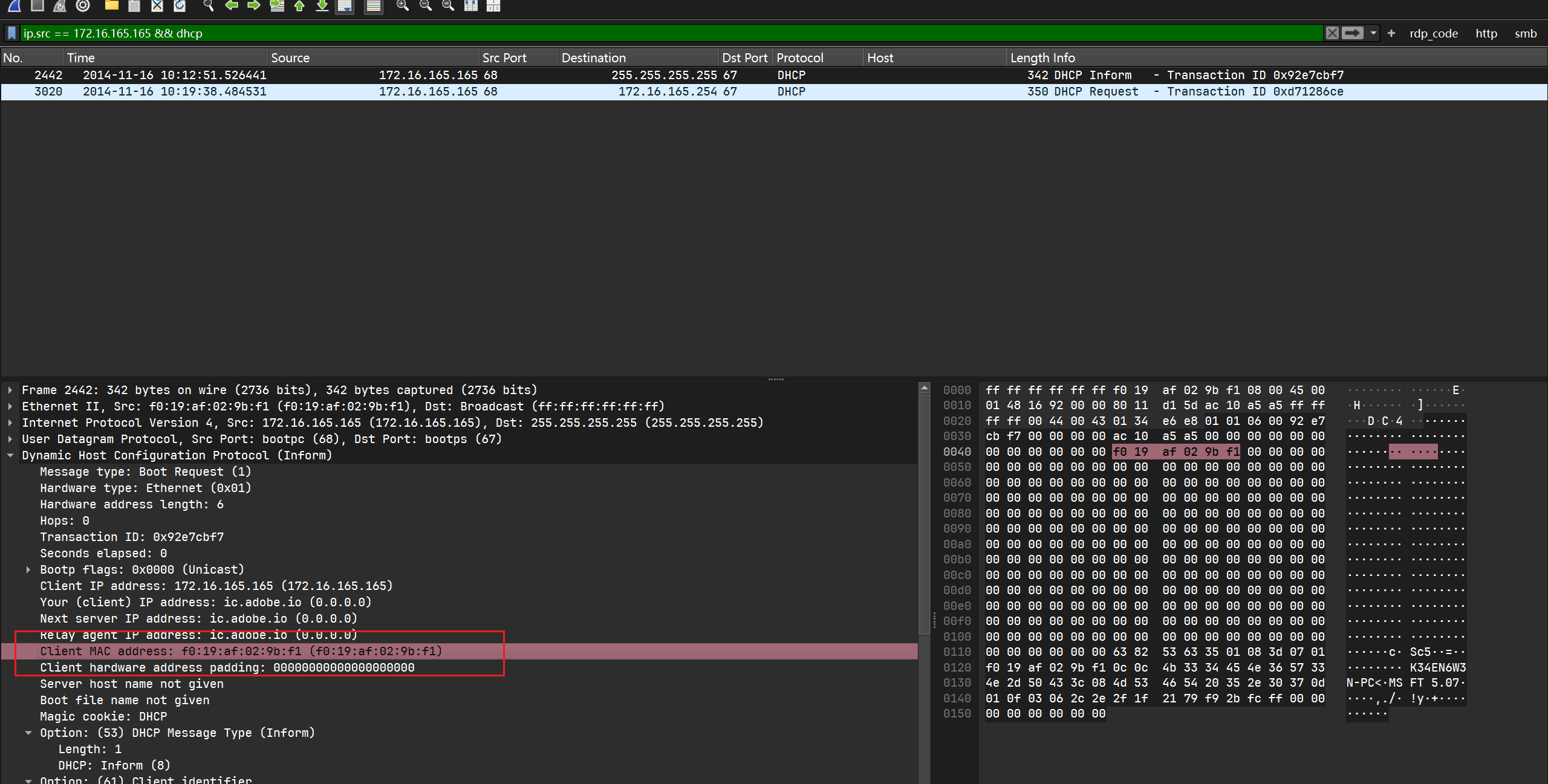Open capture options gear icon
The image size is (1548, 784).
pyautogui.click(x=83, y=6)
